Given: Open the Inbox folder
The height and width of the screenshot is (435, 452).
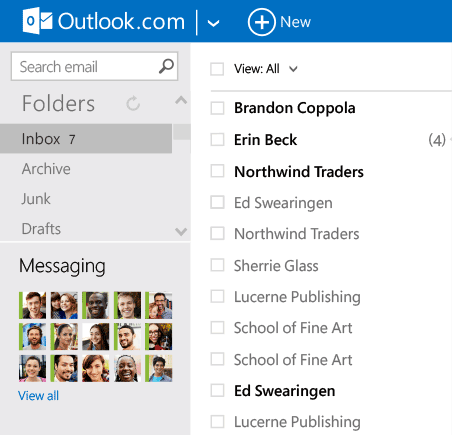Looking at the screenshot, I should click(86, 139).
